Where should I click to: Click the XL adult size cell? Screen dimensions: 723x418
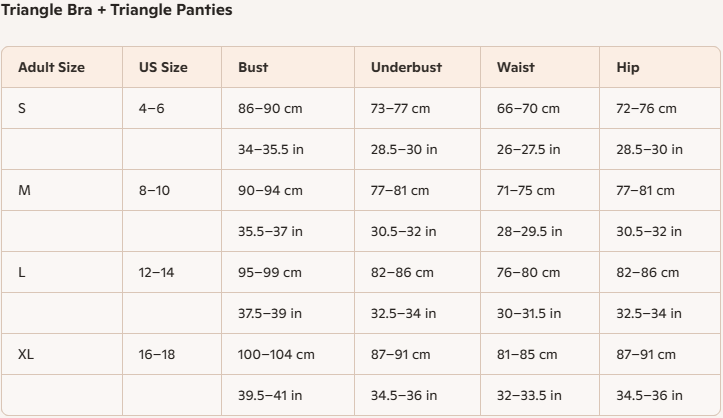tap(26, 354)
